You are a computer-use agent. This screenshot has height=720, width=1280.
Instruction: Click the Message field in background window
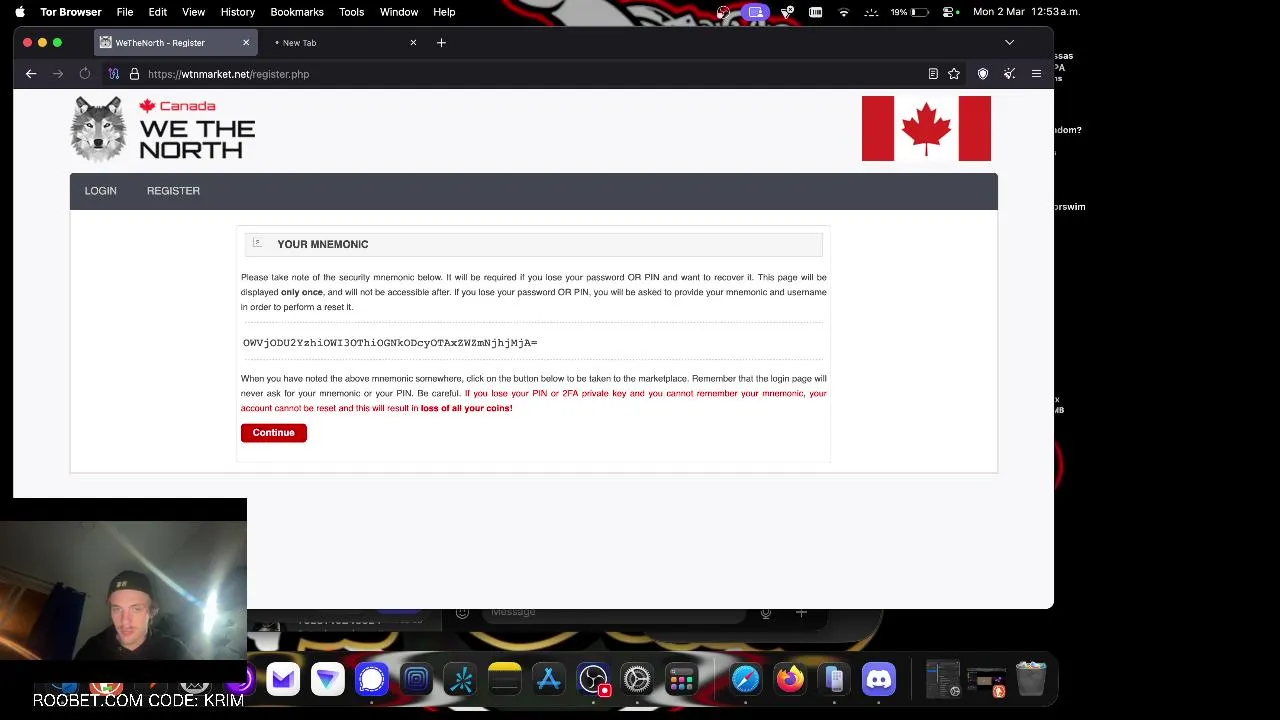pos(615,612)
